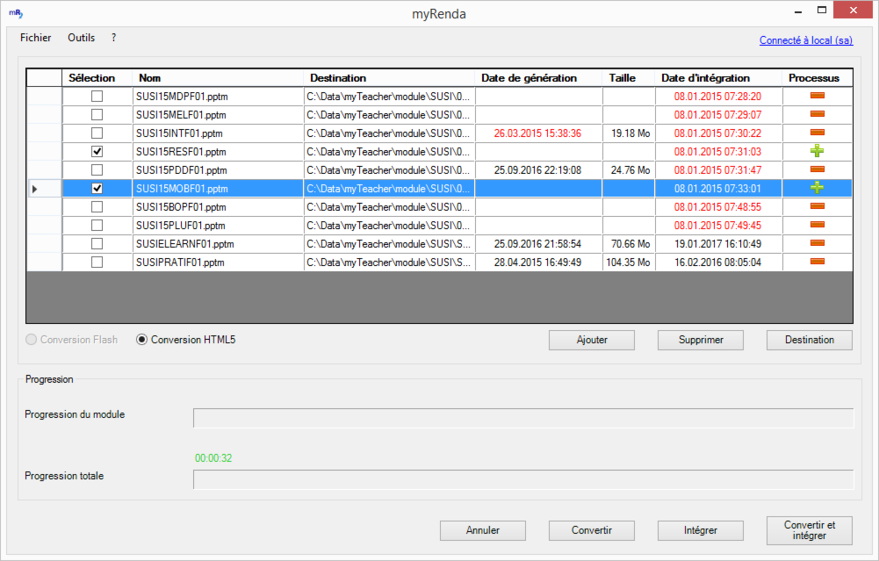Click the orange minus icon for SUSI15BOPF01.pptm

tap(816, 207)
